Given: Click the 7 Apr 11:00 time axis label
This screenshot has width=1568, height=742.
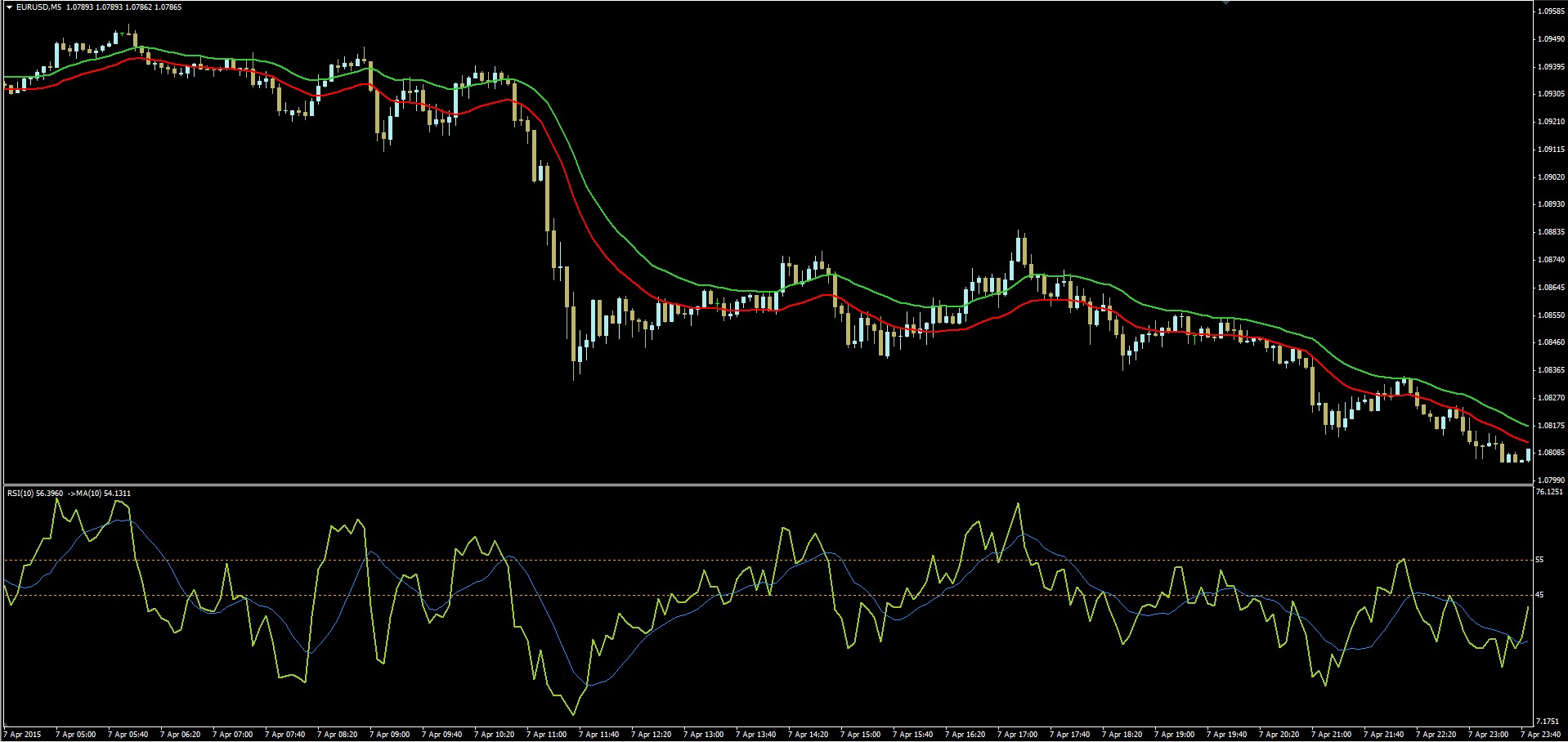Looking at the screenshot, I should coord(547,735).
